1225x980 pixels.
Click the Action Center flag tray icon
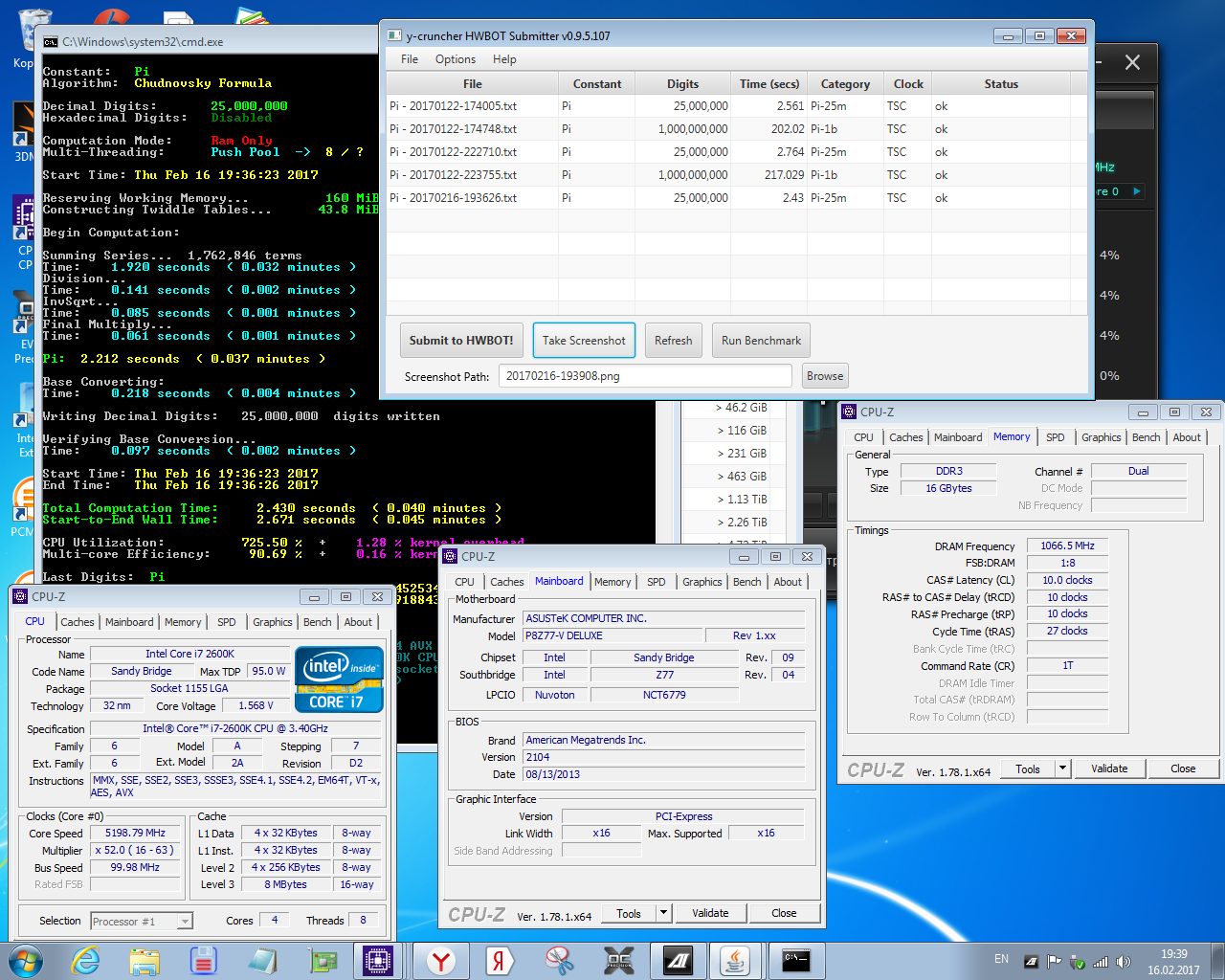click(x=1055, y=962)
